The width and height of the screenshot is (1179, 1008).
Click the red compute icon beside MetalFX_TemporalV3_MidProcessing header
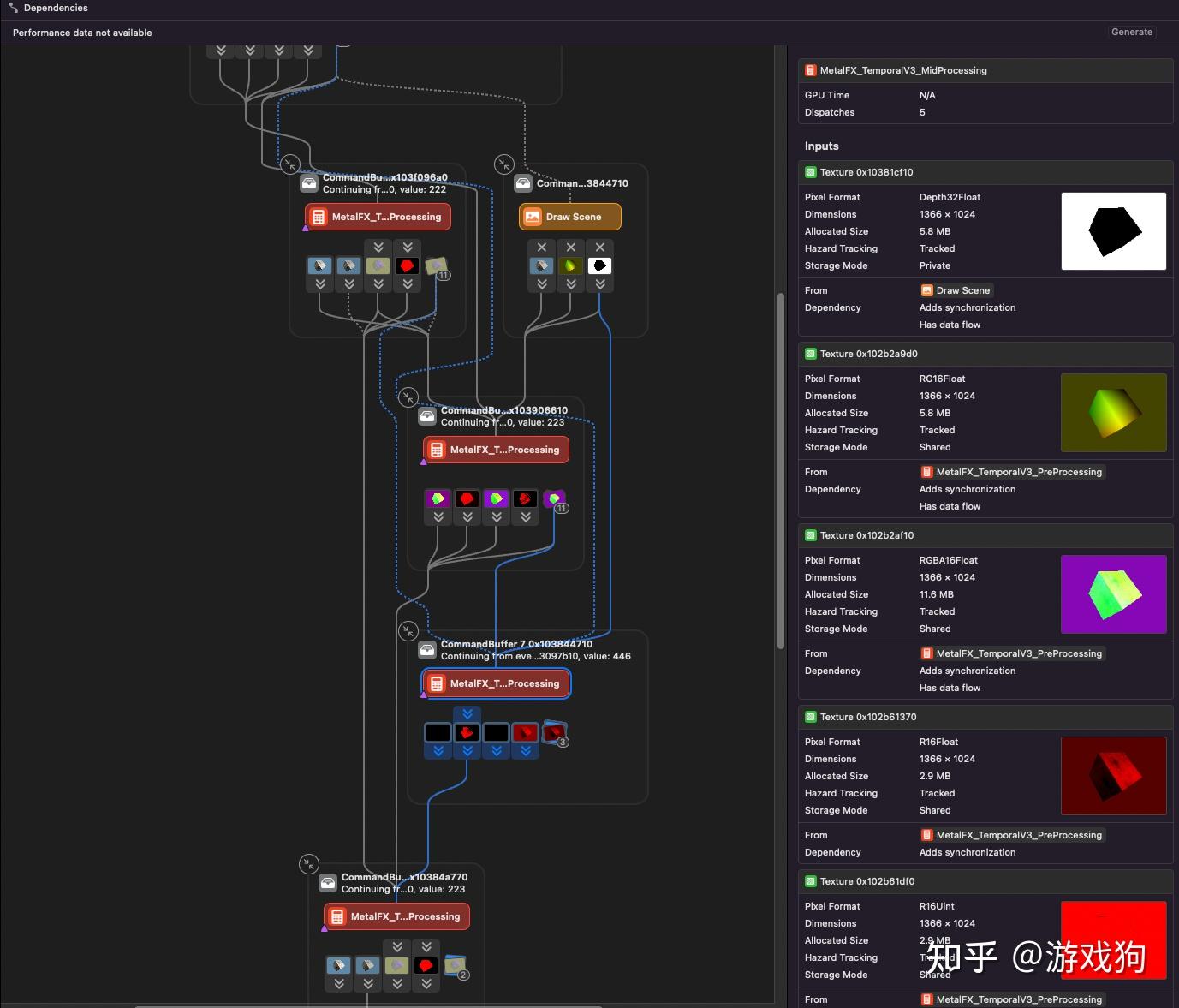coord(810,70)
